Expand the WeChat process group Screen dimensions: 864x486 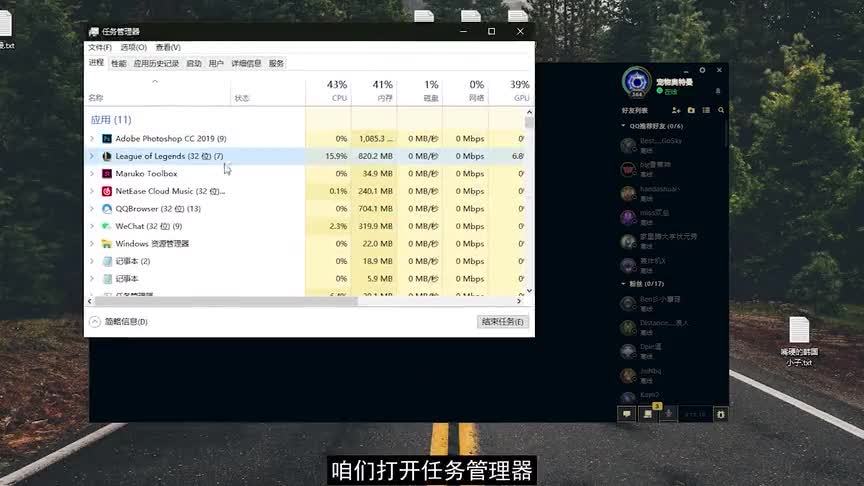92,226
